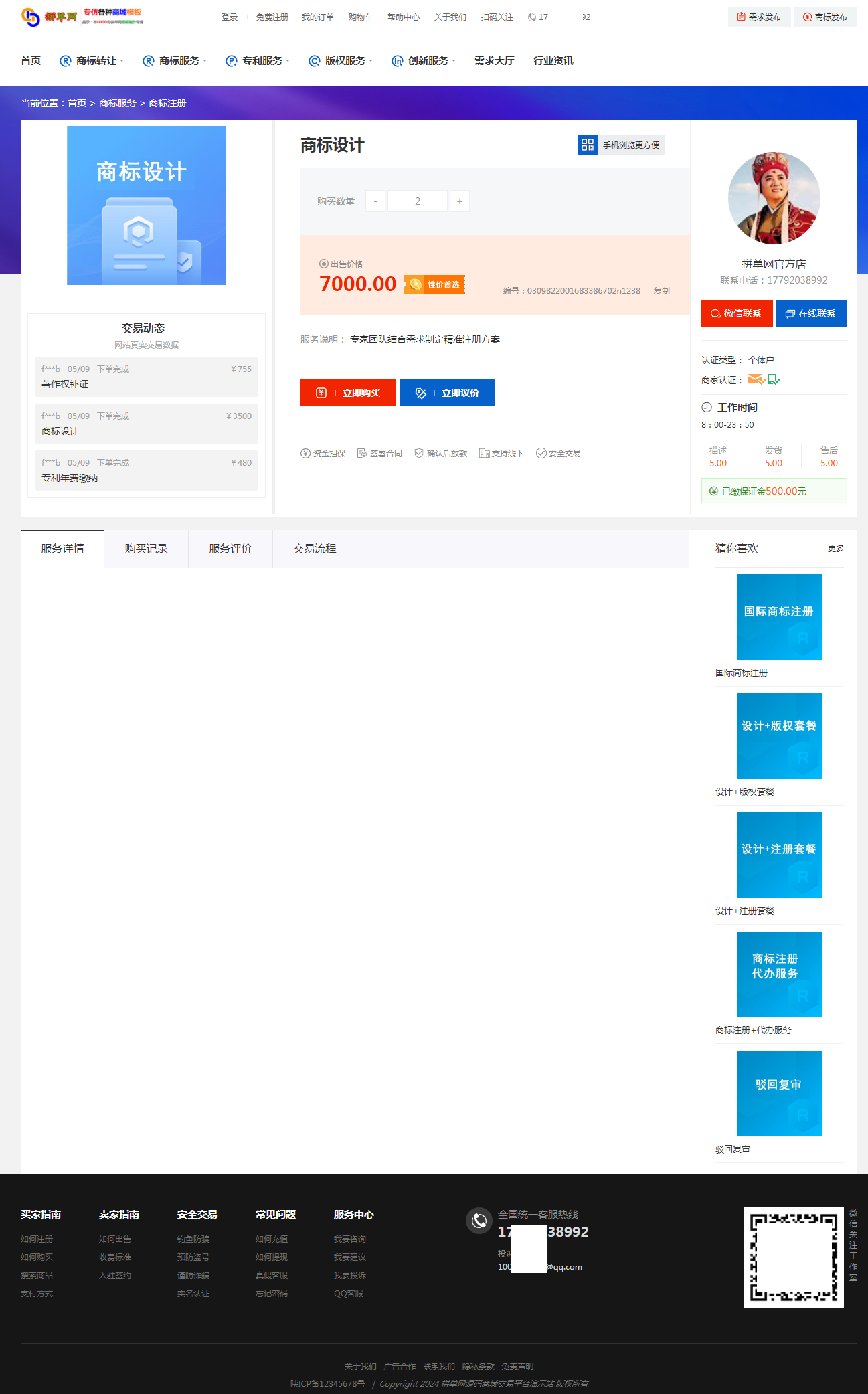This screenshot has width=868, height=1394.
Task: Start chat with 在线联系 button
Action: coord(811,313)
